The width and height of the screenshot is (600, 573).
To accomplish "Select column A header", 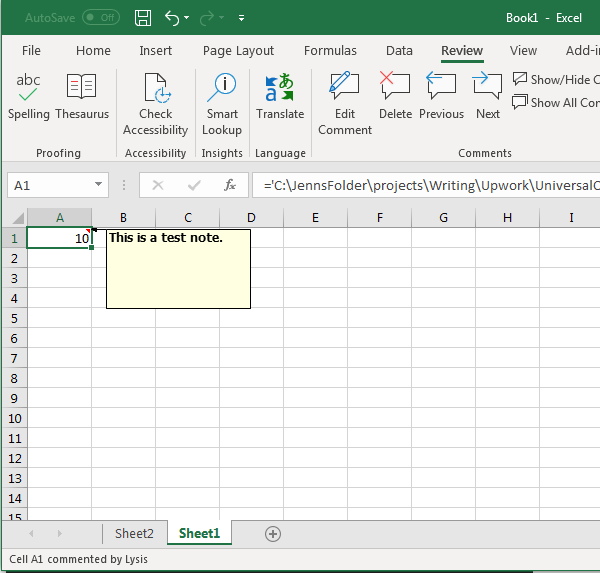I will (59, 218).
